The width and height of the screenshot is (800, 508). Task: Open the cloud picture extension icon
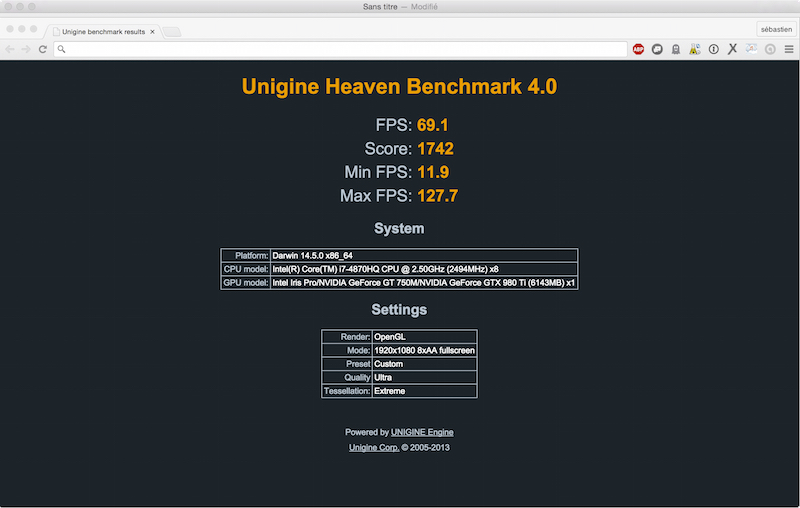(x=751, y=49)
